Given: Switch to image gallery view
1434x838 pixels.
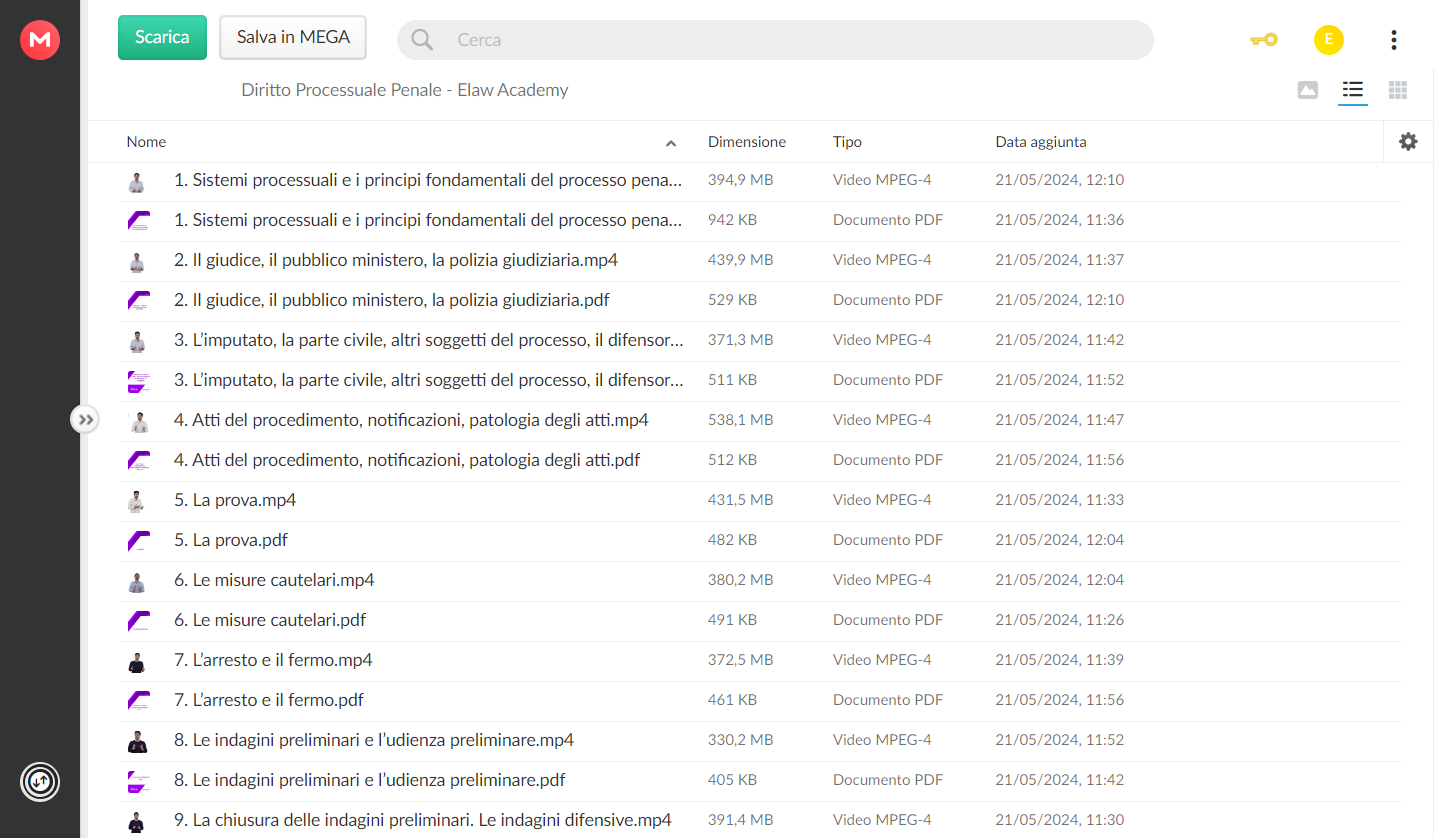Looking at the screenshot, I should point(1307,90).
